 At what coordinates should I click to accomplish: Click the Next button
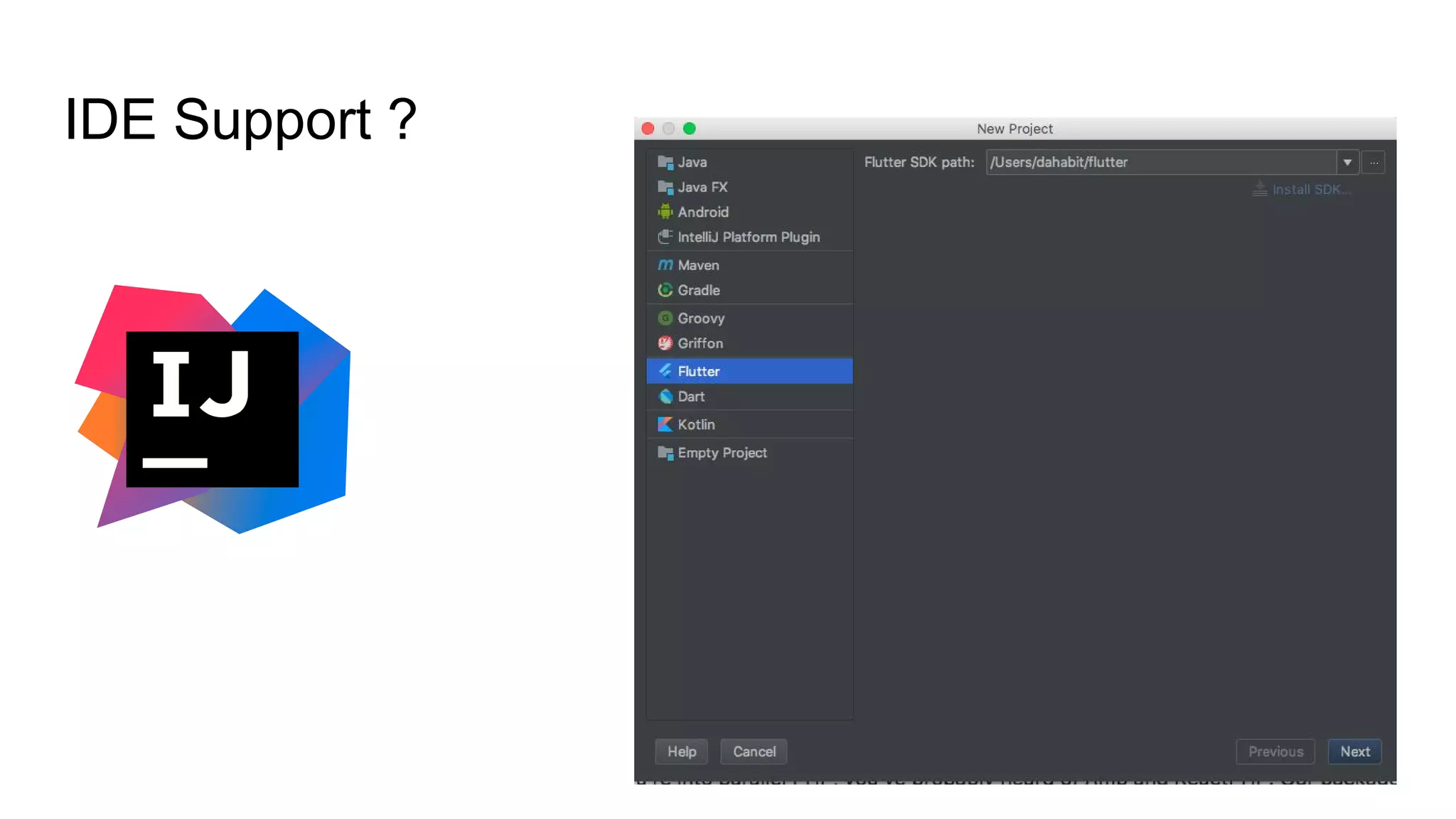[x=1354, y=751]
